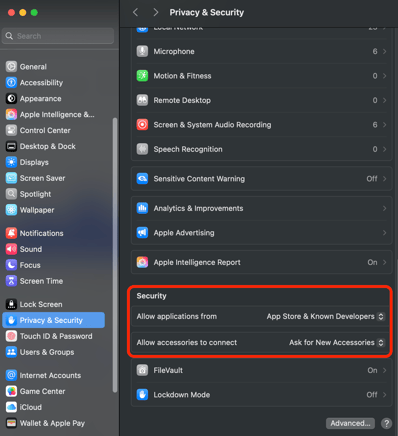Select the Focus moon icon
This screenshot has width=398, height=436.
point(11,265)
